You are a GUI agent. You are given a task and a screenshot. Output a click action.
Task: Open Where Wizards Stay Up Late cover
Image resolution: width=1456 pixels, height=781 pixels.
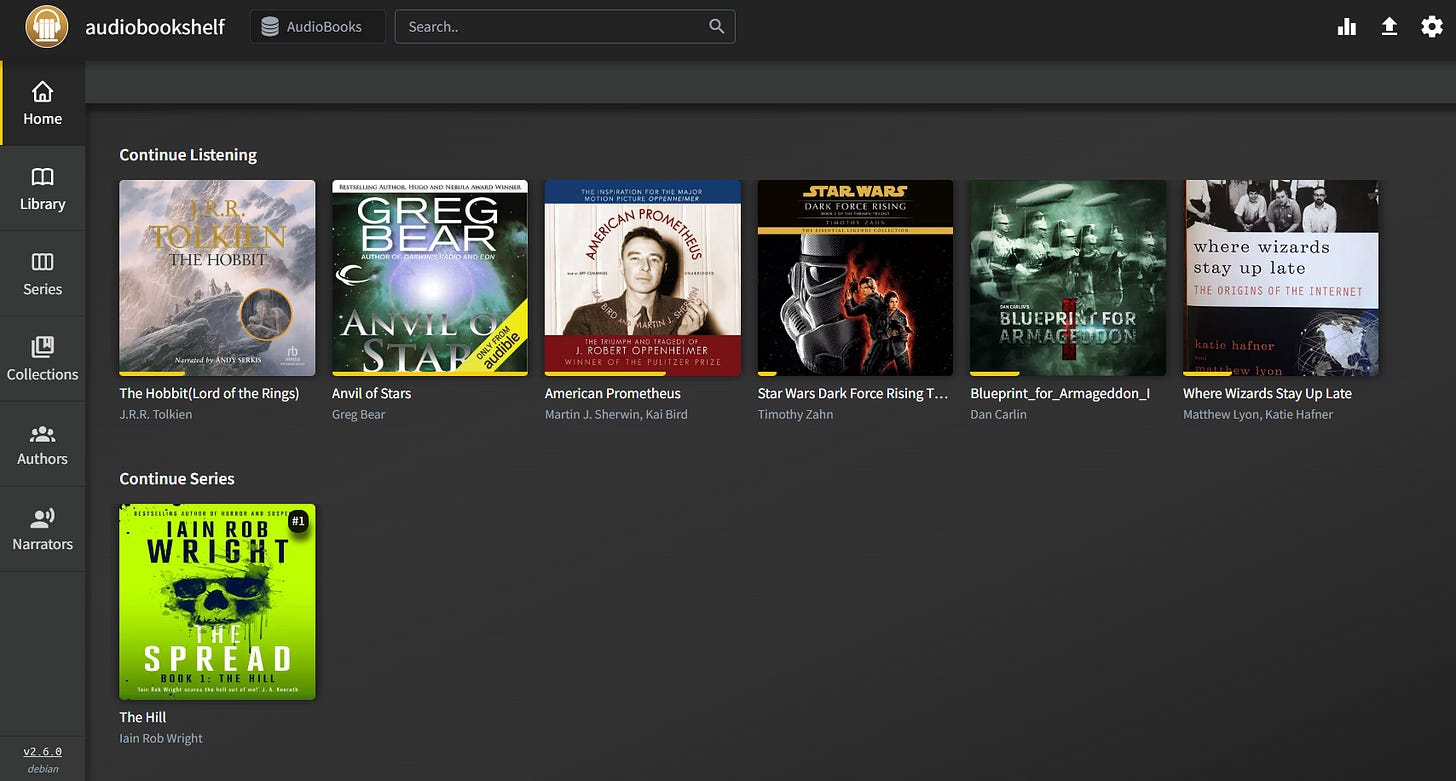coord(1281,278)
